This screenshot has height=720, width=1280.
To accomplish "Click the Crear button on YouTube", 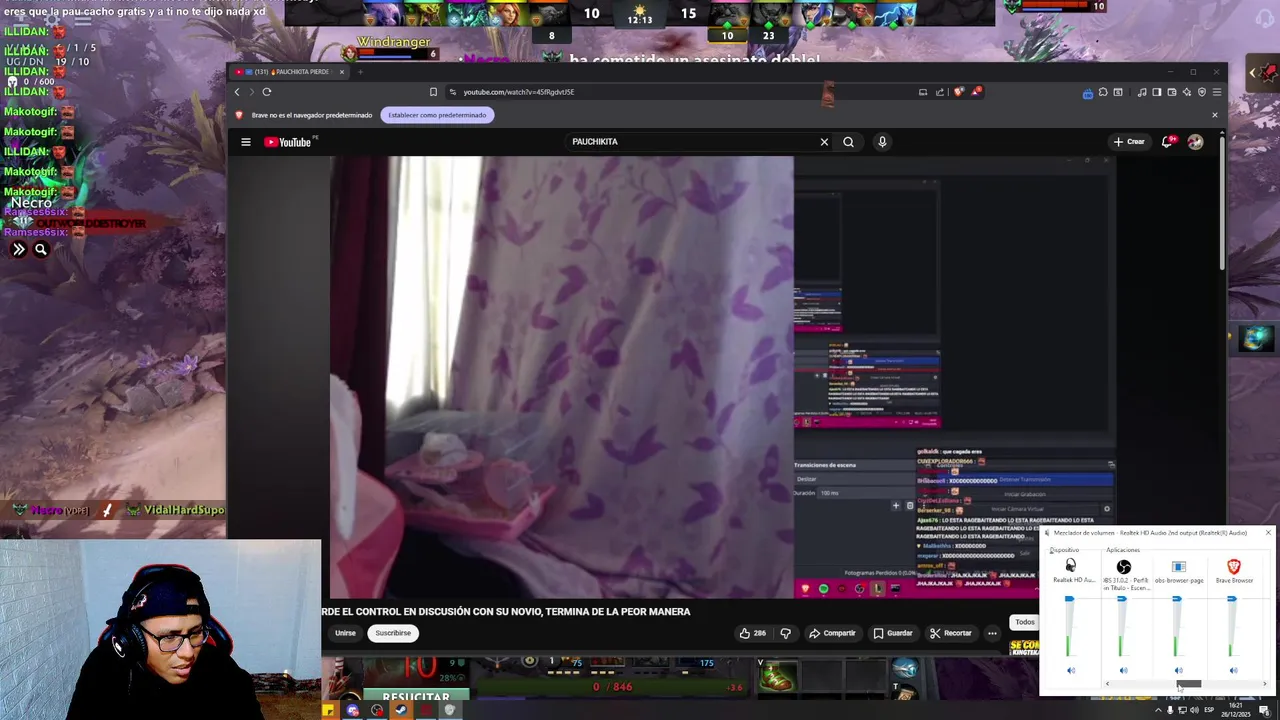I will click(x=1129, y=142).
